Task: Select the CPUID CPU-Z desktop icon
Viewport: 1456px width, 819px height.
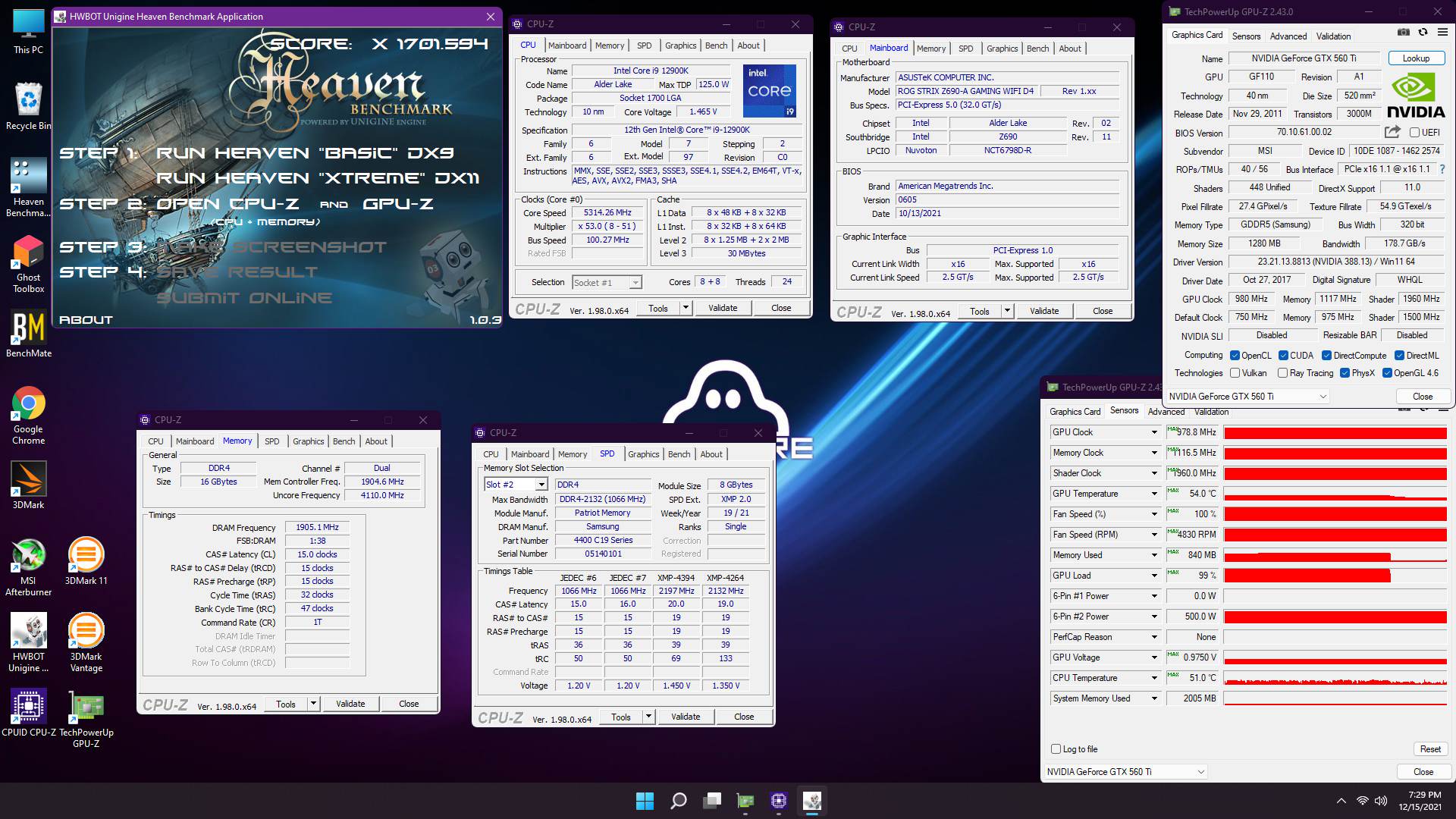Action: 28,713
